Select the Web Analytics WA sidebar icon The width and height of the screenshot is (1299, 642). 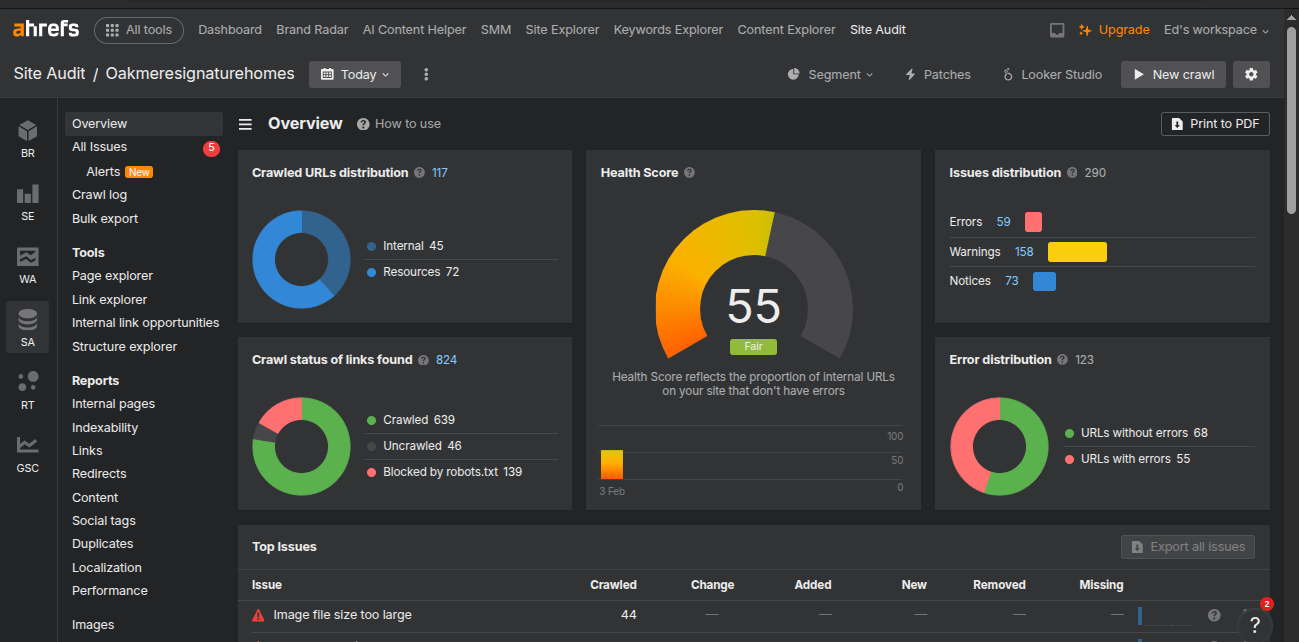tap(28, 264)
